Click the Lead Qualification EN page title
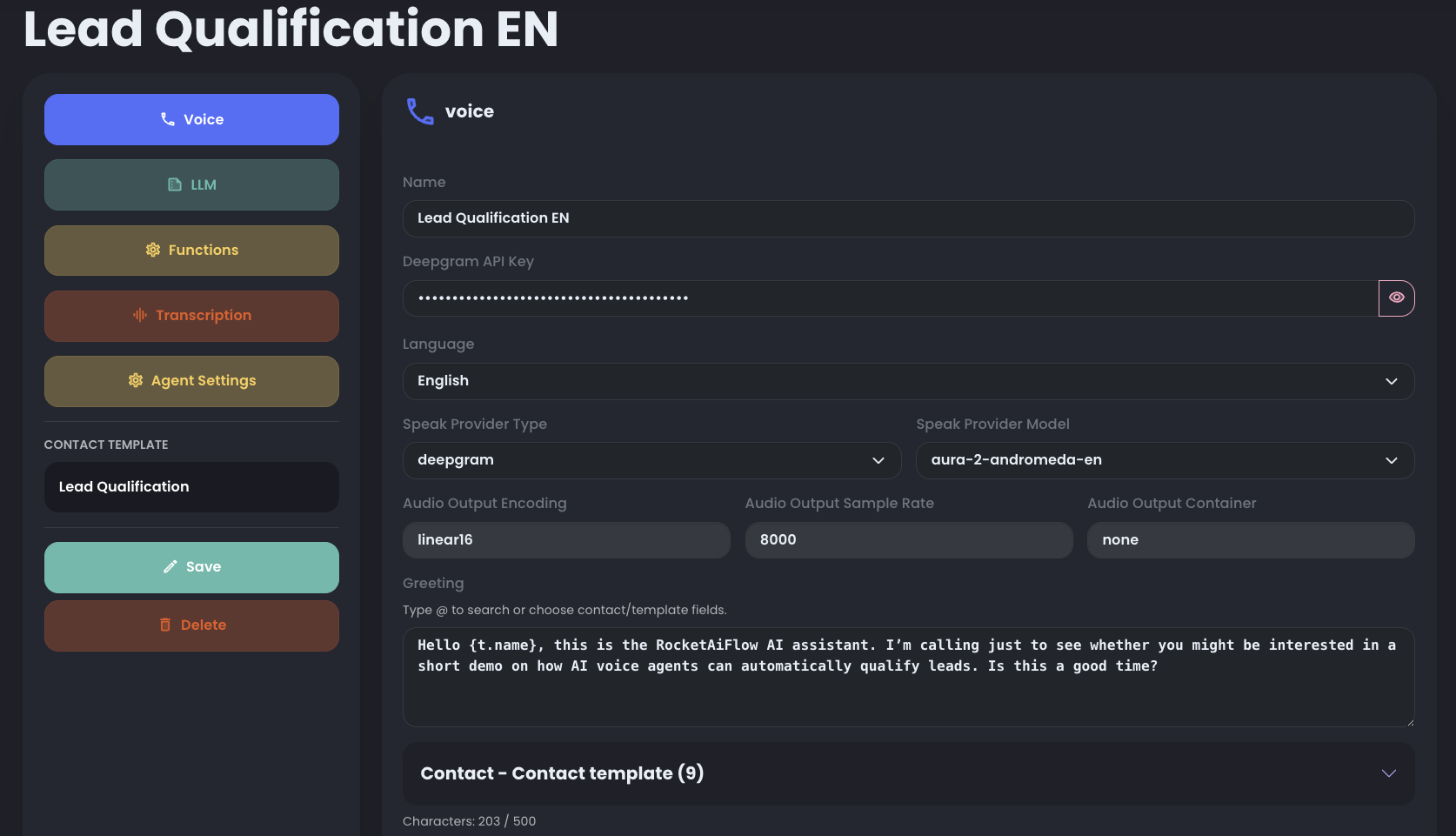 coord(291,29)
